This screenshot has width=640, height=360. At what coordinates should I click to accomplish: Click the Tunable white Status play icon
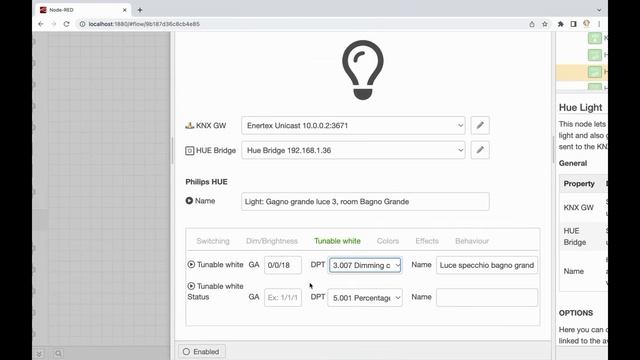coord(191,286)
